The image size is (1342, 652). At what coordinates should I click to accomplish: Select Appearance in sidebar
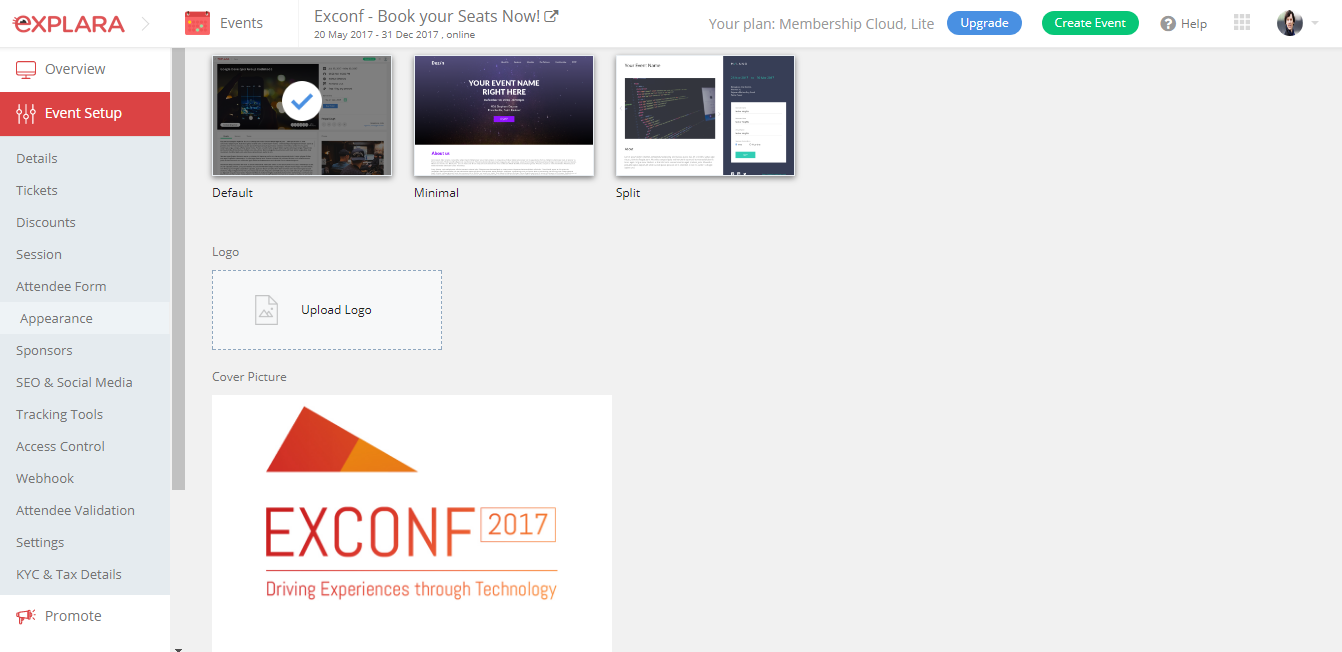[56, 318]
